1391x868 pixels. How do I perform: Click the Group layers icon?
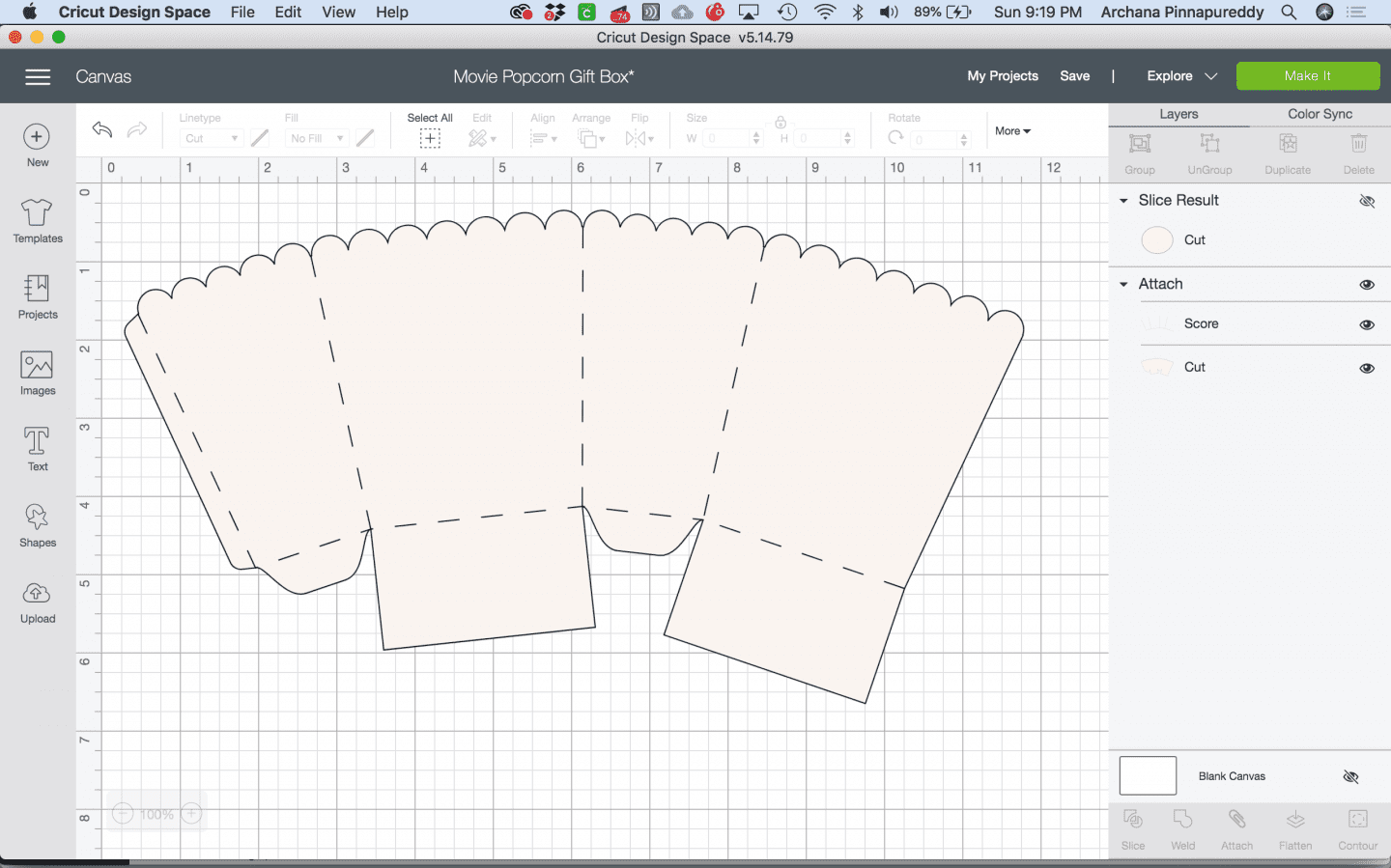click(x=1140, y=144)
